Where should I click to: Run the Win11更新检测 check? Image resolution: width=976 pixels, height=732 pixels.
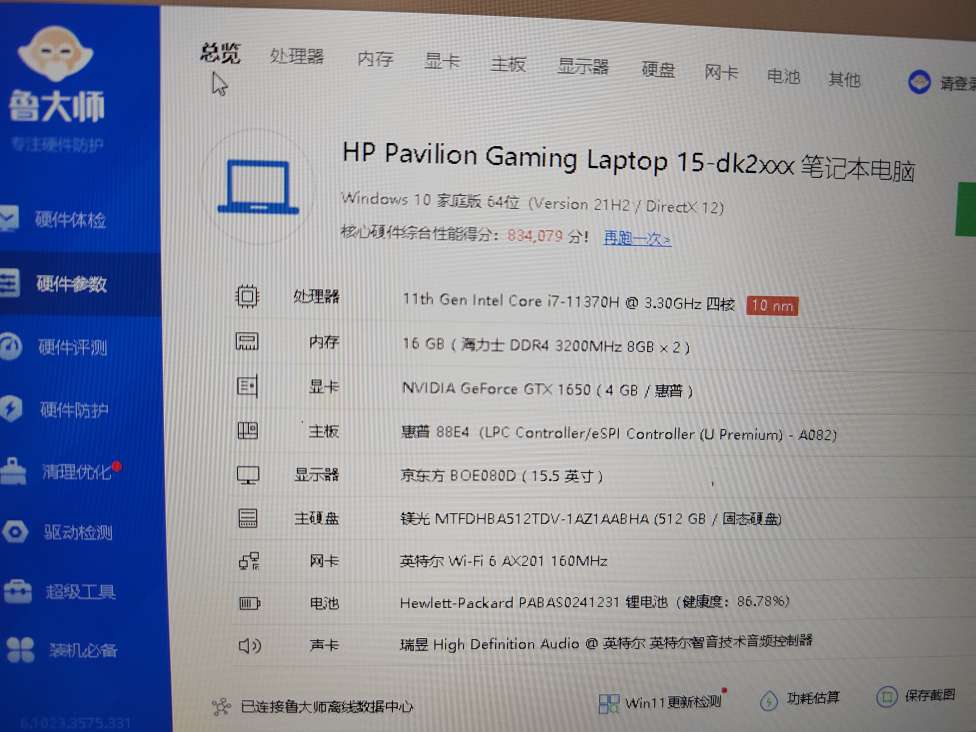661,702
